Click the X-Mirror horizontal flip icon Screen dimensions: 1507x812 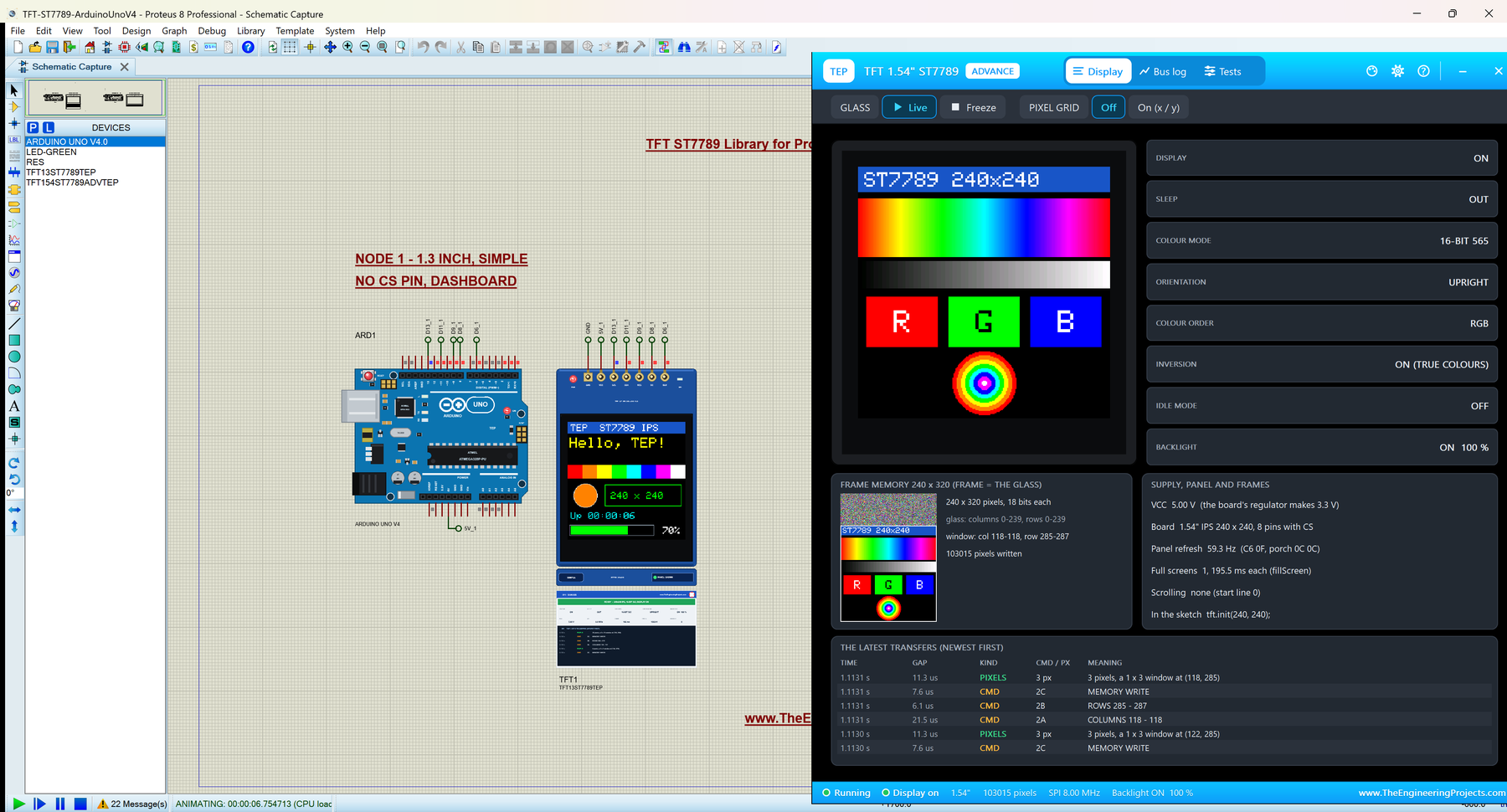tap(14, 510)
